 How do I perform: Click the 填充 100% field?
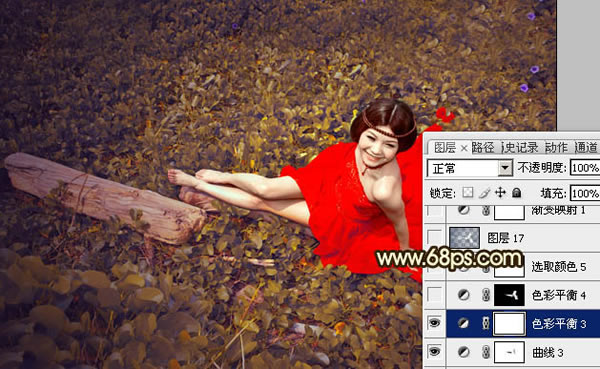[x=585, y=193]
